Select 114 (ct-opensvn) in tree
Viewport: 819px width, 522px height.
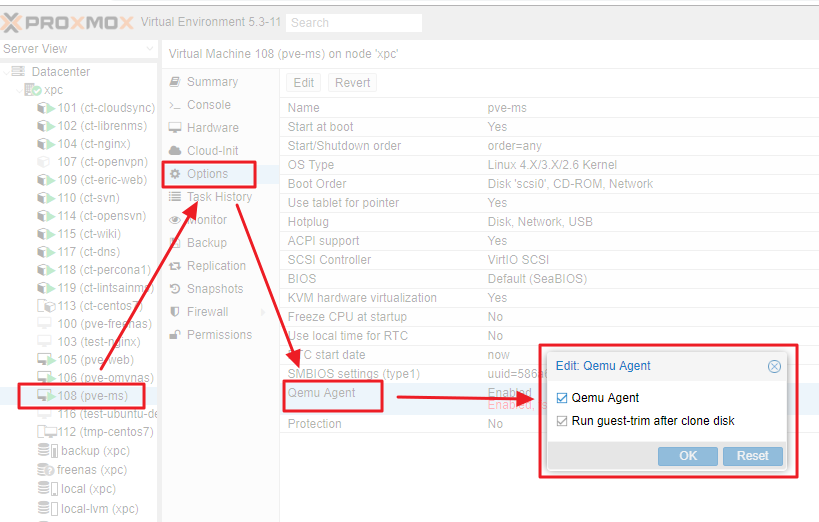(78, 216)
